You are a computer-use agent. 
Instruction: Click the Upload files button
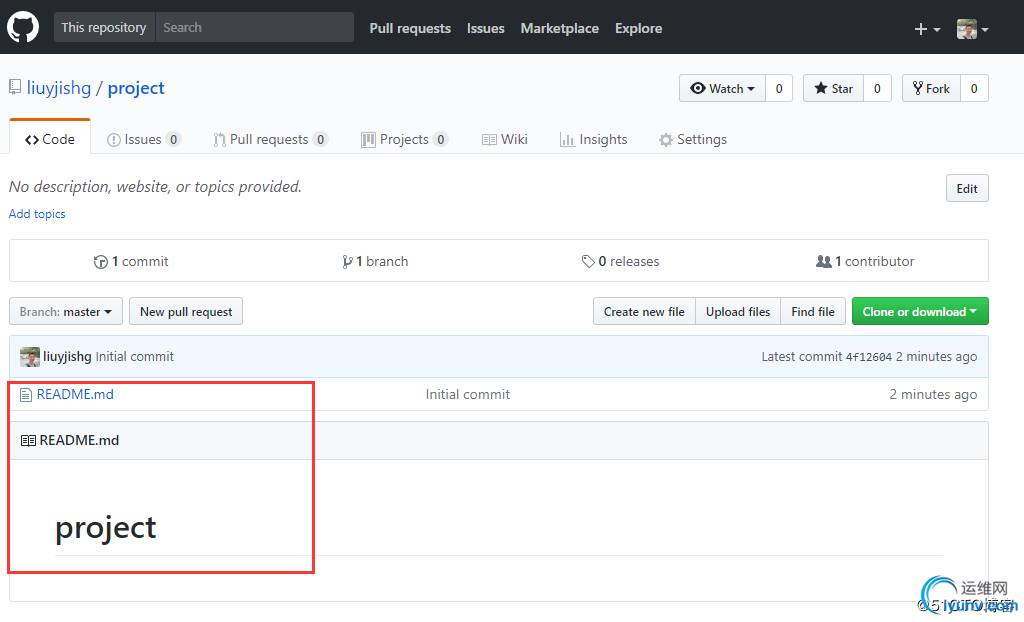(x=738, y=312)
